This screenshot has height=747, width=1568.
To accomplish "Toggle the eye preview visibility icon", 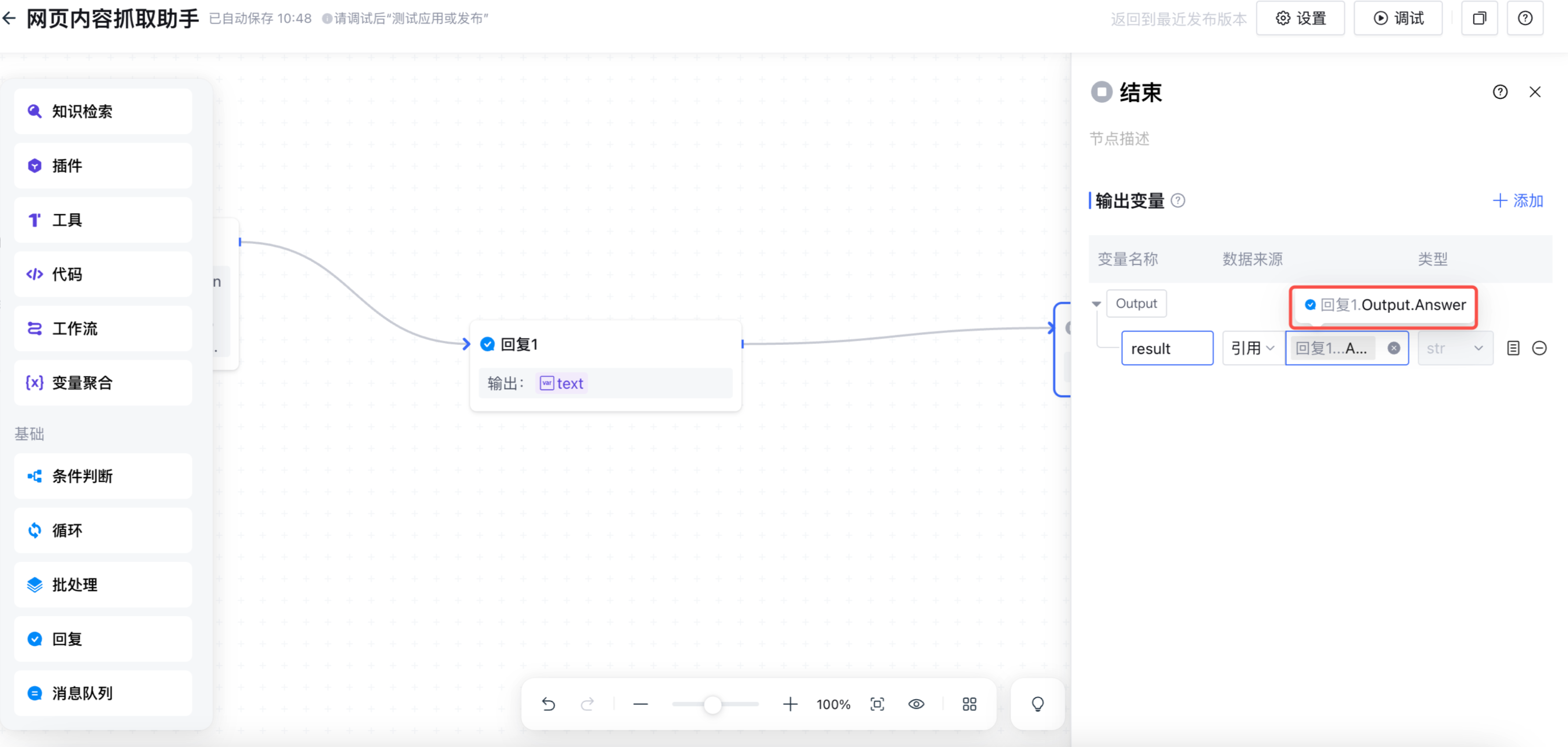I will tap(916, 704).
